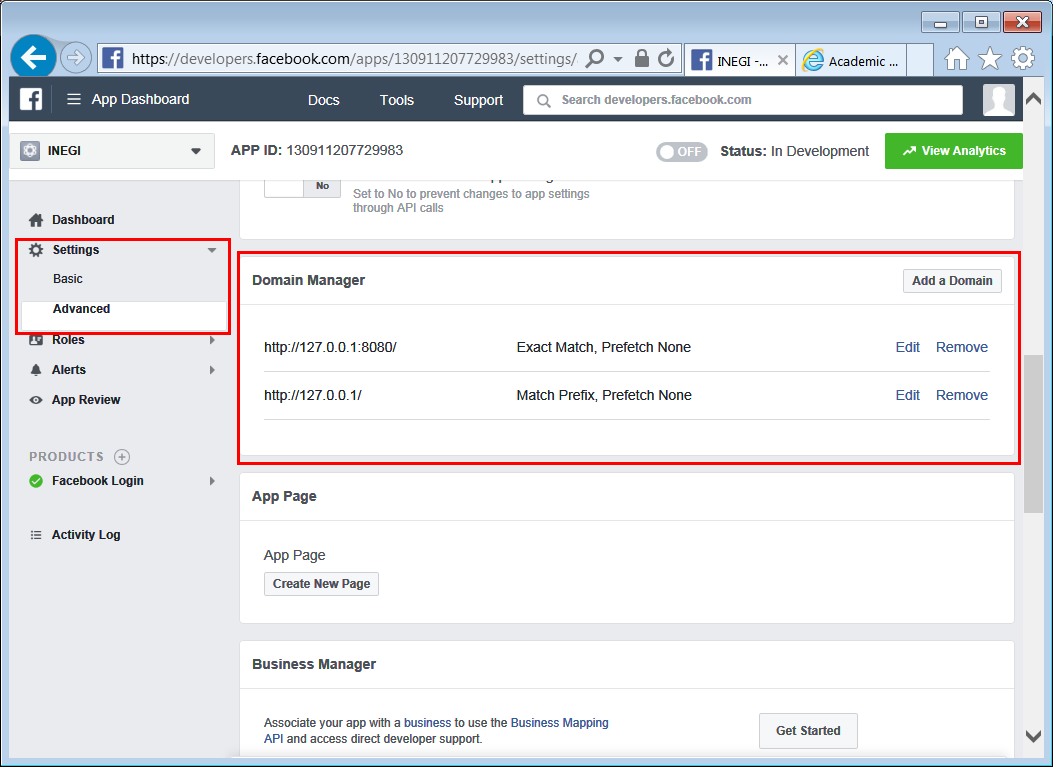
Task: Open the INEGI app selector dropdown
Action: click(112, 150)
